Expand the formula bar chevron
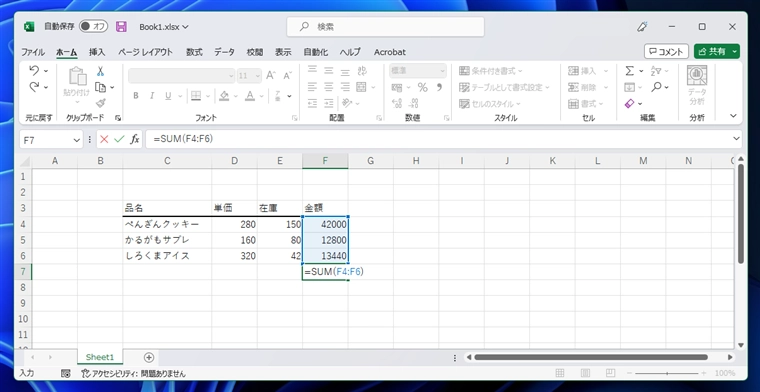This screenshot has width=760, height=392. click(736, 139)
